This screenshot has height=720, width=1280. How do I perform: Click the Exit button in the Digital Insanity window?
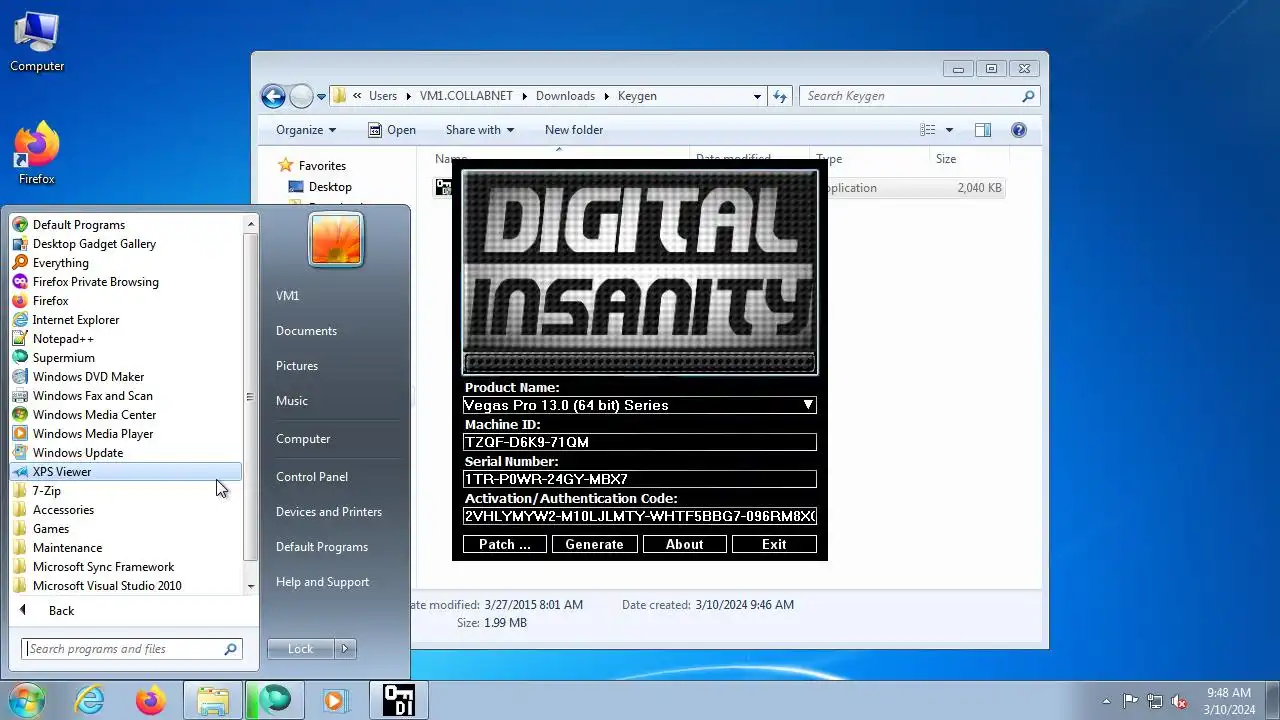774,545
